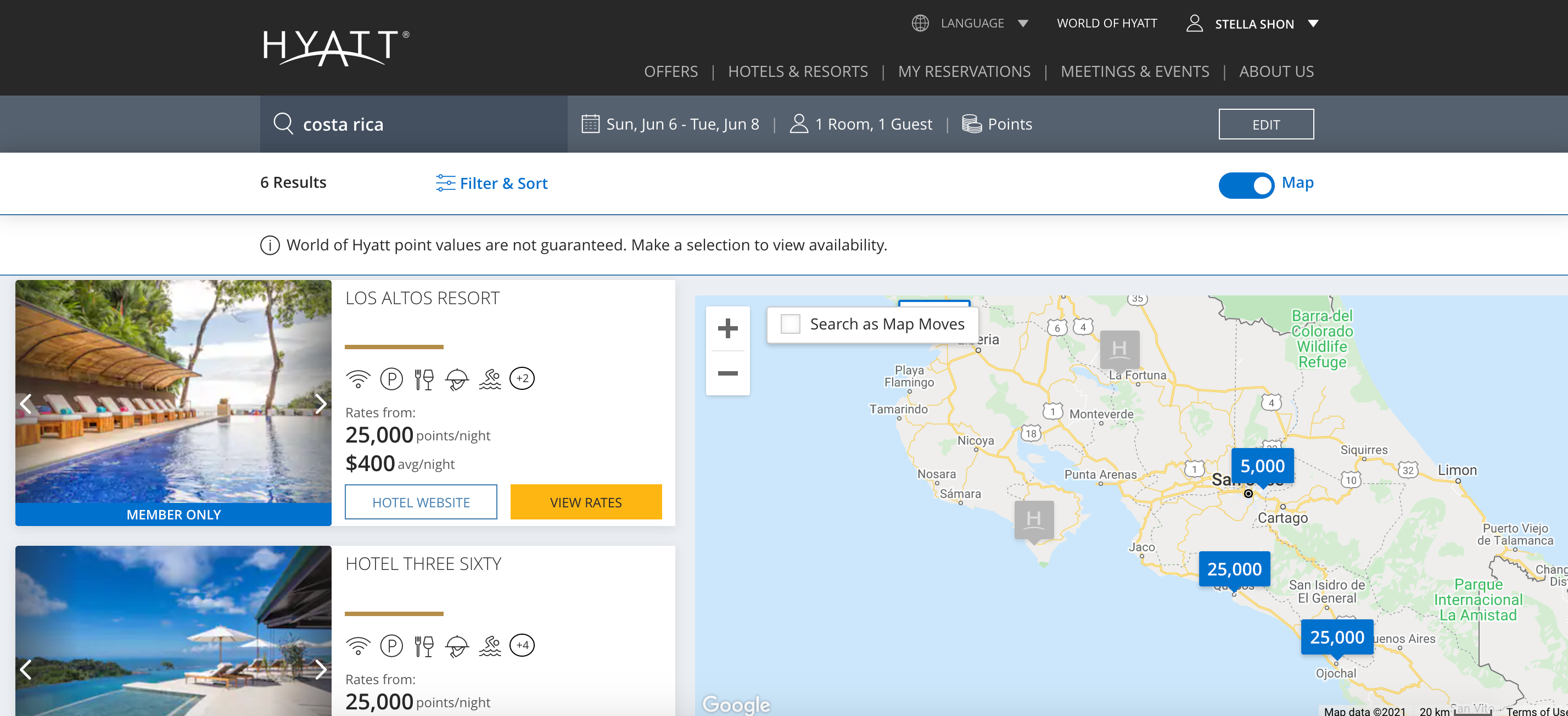Click Los Altos Resort Wi-Fi amenity icon
The width and height of the screenshot is (1568, 716).
click(358, 379)
